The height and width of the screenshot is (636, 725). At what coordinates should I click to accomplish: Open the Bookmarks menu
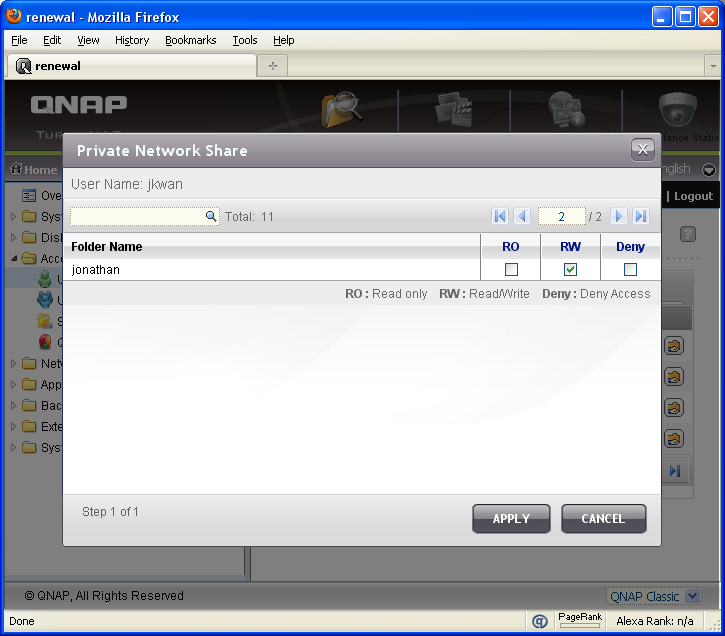(190, 40)
